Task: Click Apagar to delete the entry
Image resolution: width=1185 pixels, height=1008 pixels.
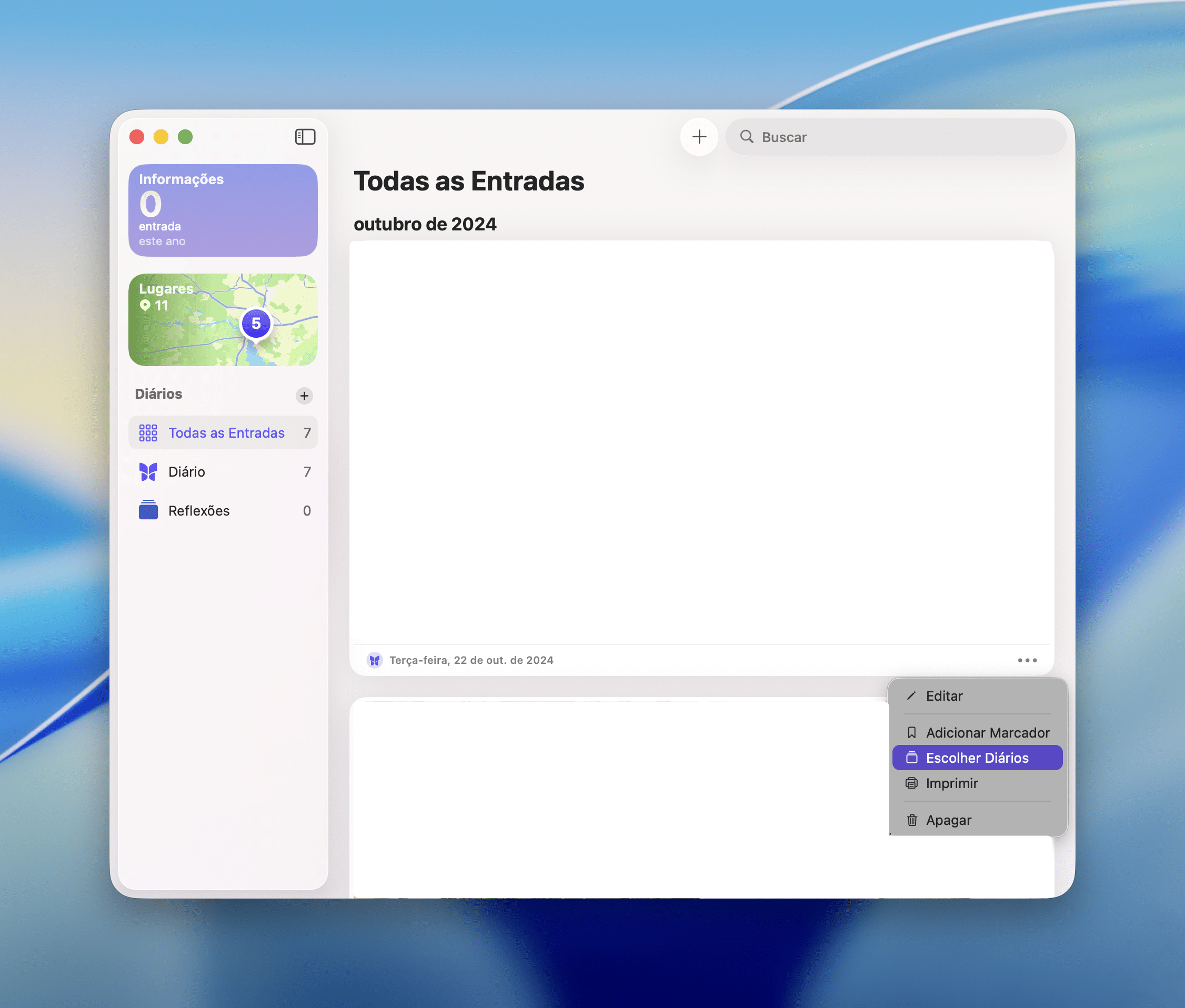Action: (x=948, y=820)
